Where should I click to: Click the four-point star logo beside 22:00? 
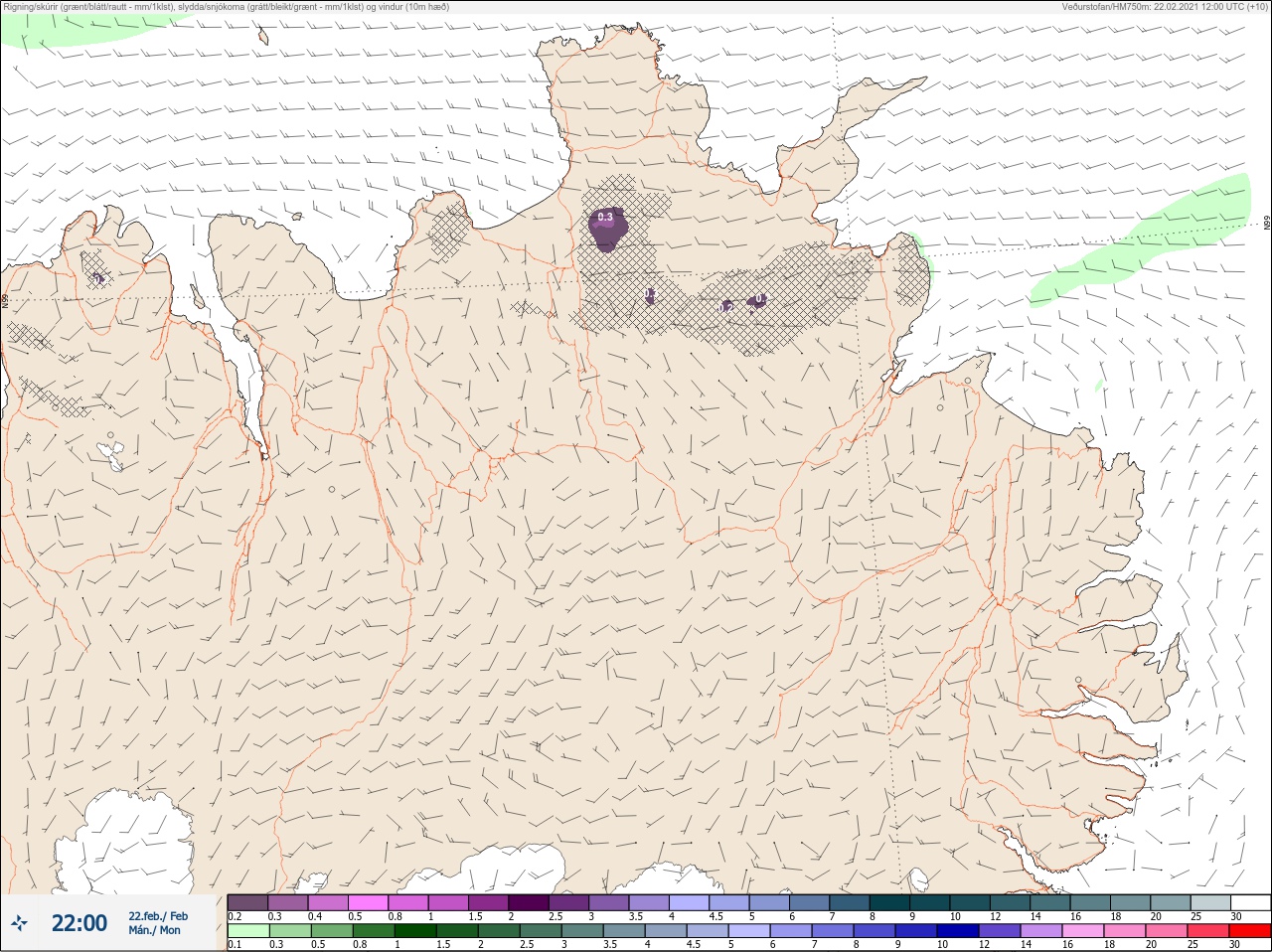(20, 923)
